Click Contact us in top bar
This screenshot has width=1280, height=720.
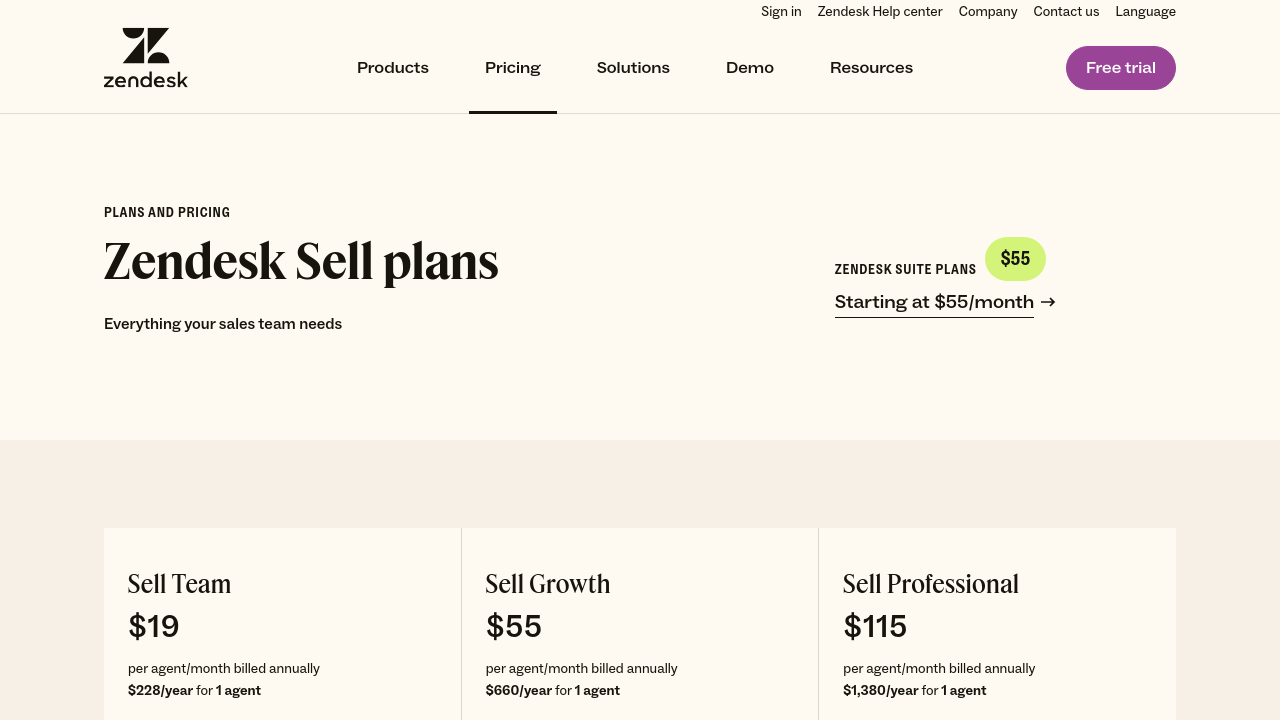pos(1066,12)
